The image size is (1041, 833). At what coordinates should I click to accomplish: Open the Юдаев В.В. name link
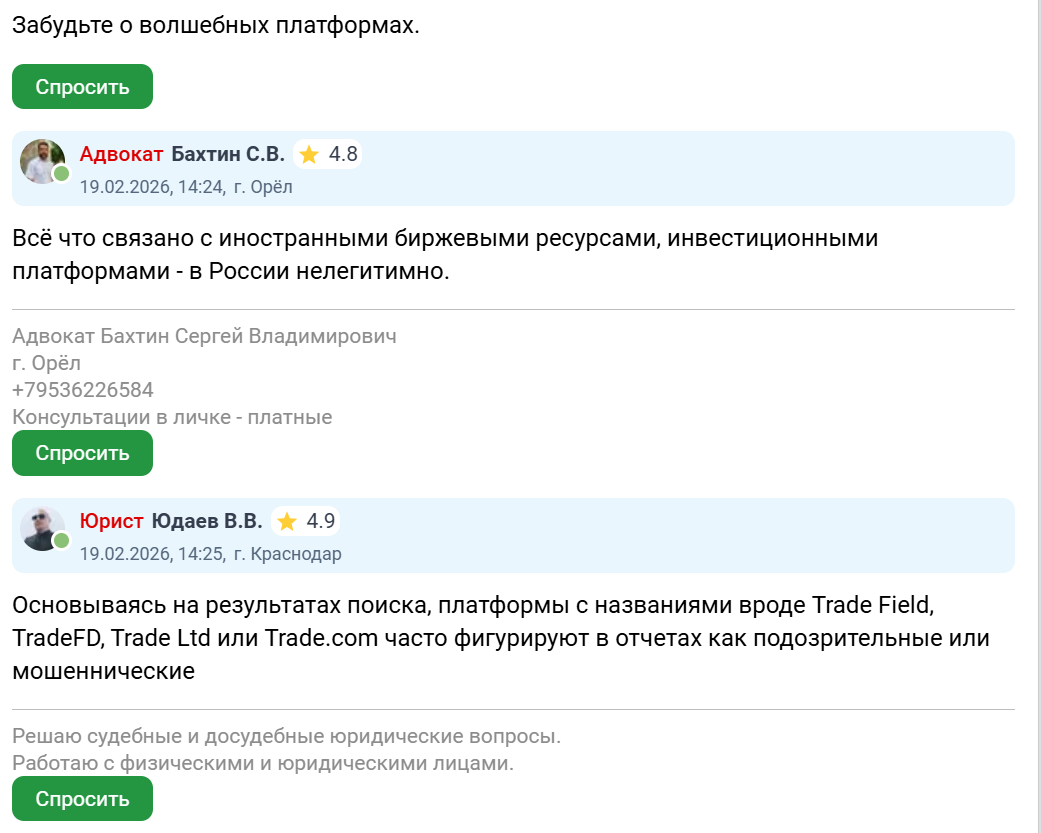tap(207, 521)
